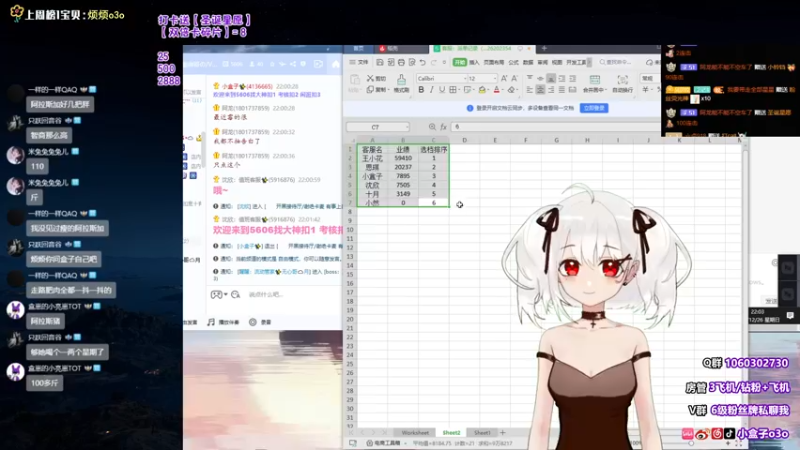Select cell with value 59410
The height and width of the screenshot is (450, 800).
coord(403,158)
